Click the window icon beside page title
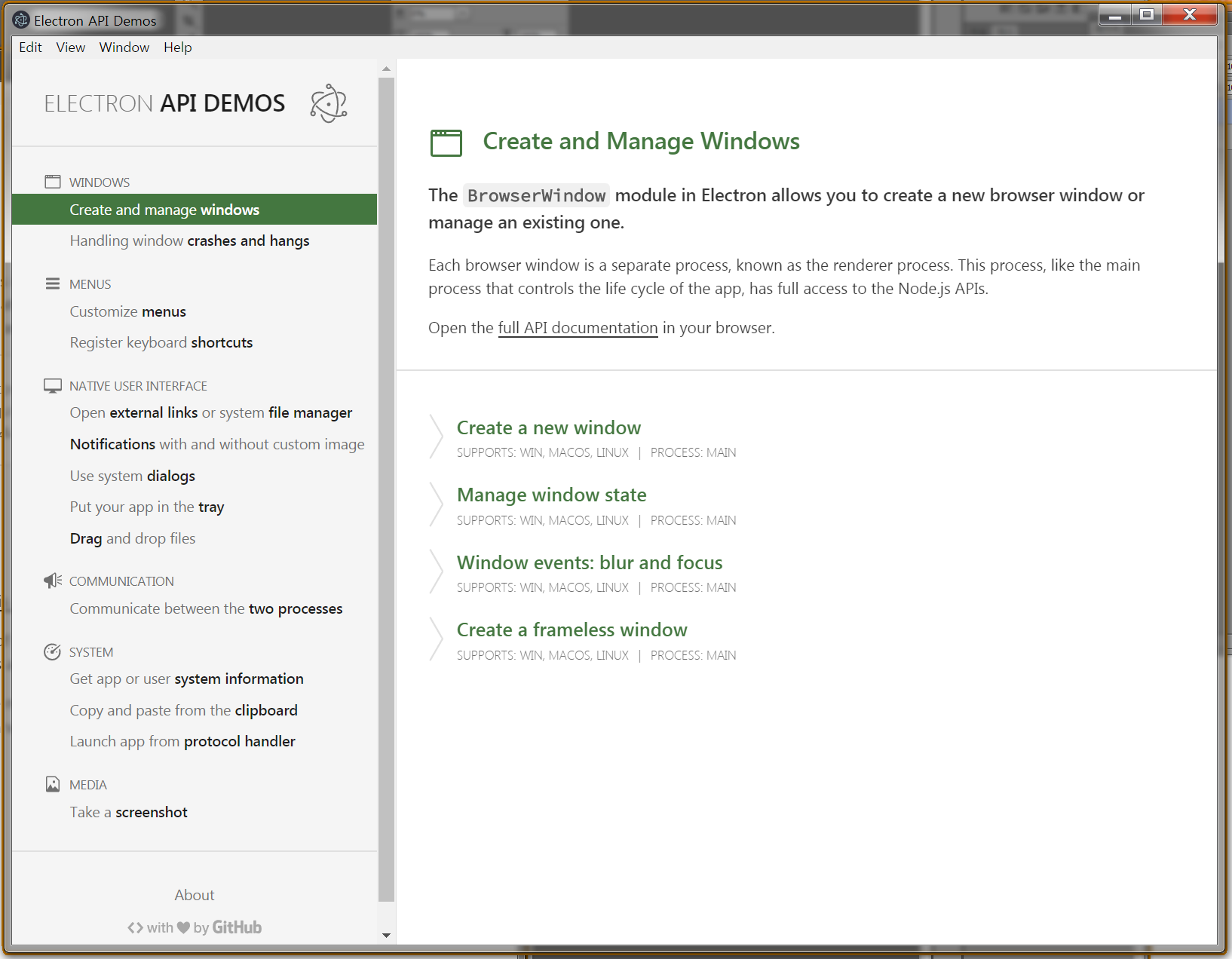The width and height of the screenshot is (1232, 959). click(446, 142)
